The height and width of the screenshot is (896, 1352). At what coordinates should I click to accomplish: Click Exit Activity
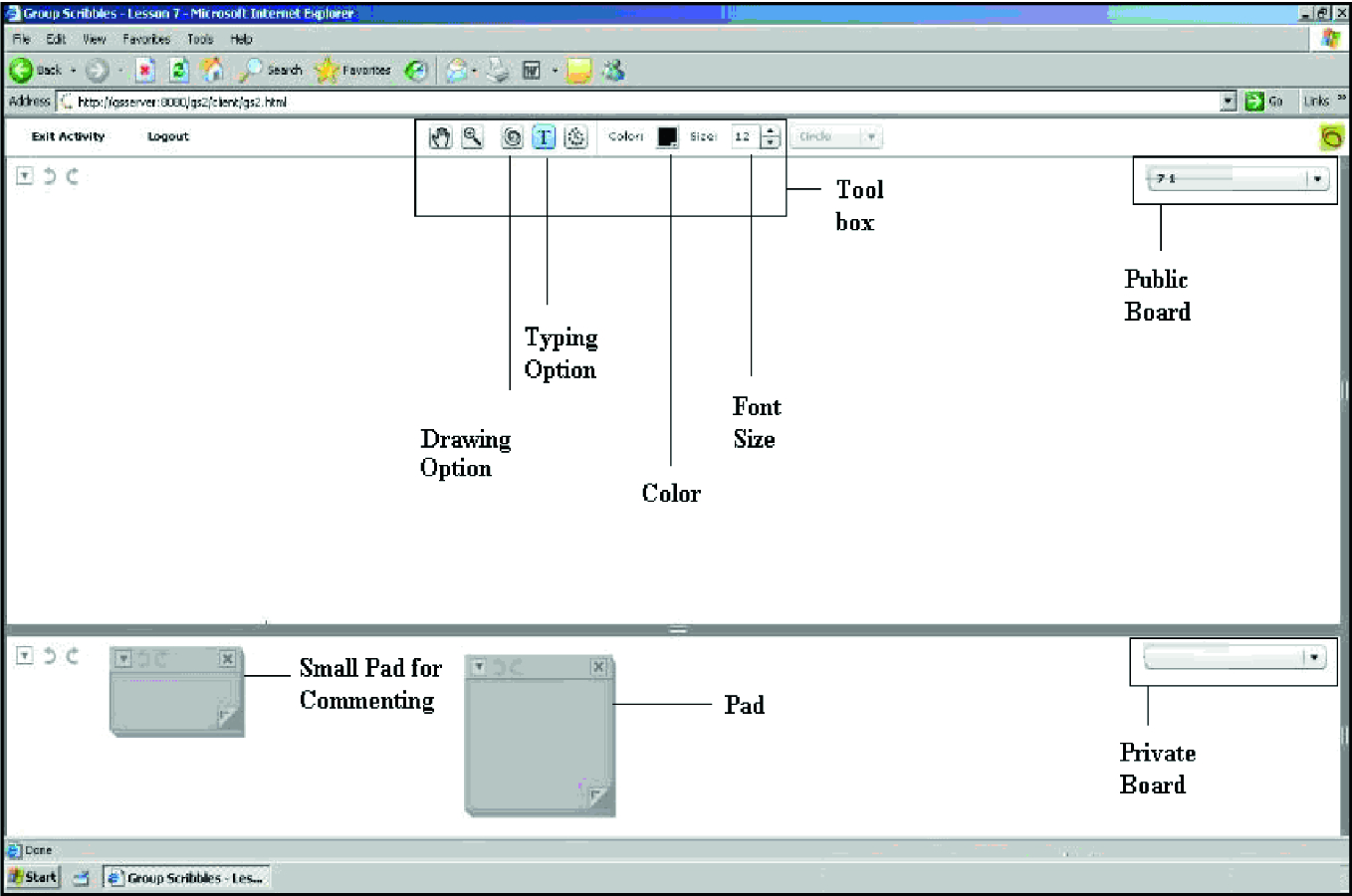pos(68,136)
